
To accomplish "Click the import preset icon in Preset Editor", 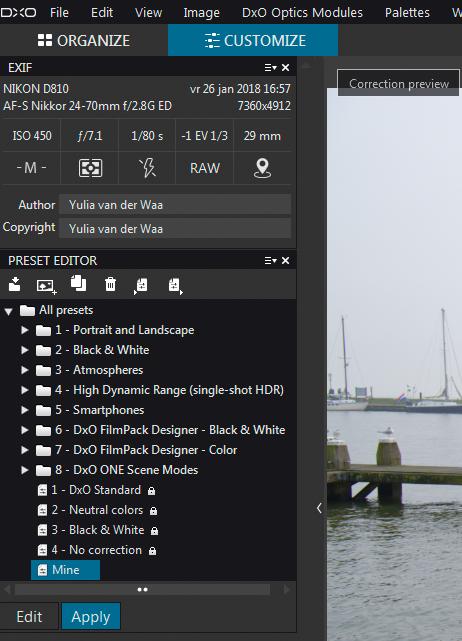I will tap(15, 284).
